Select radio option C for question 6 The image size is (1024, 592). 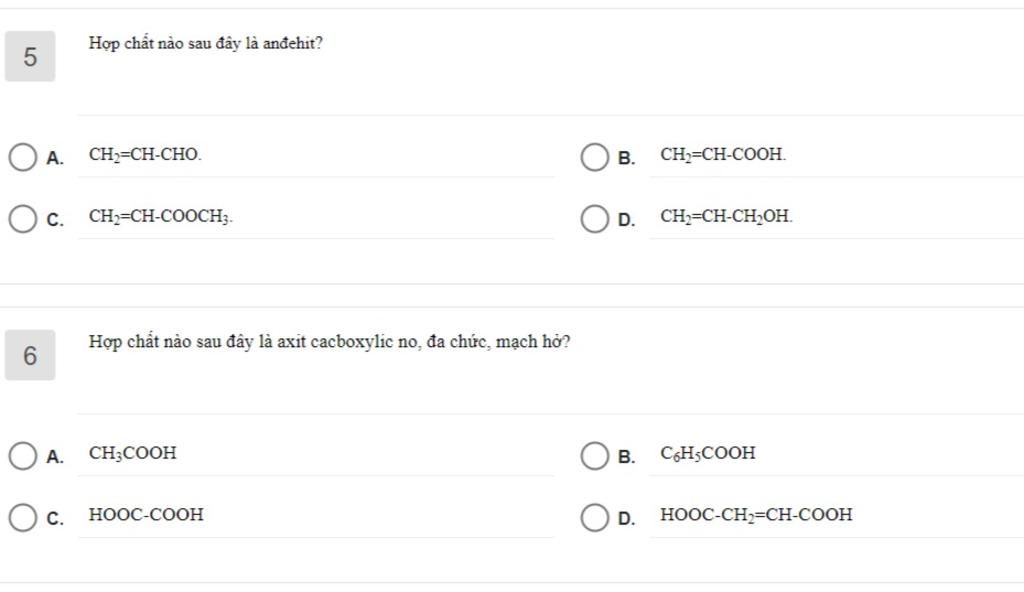click(22, 517)
